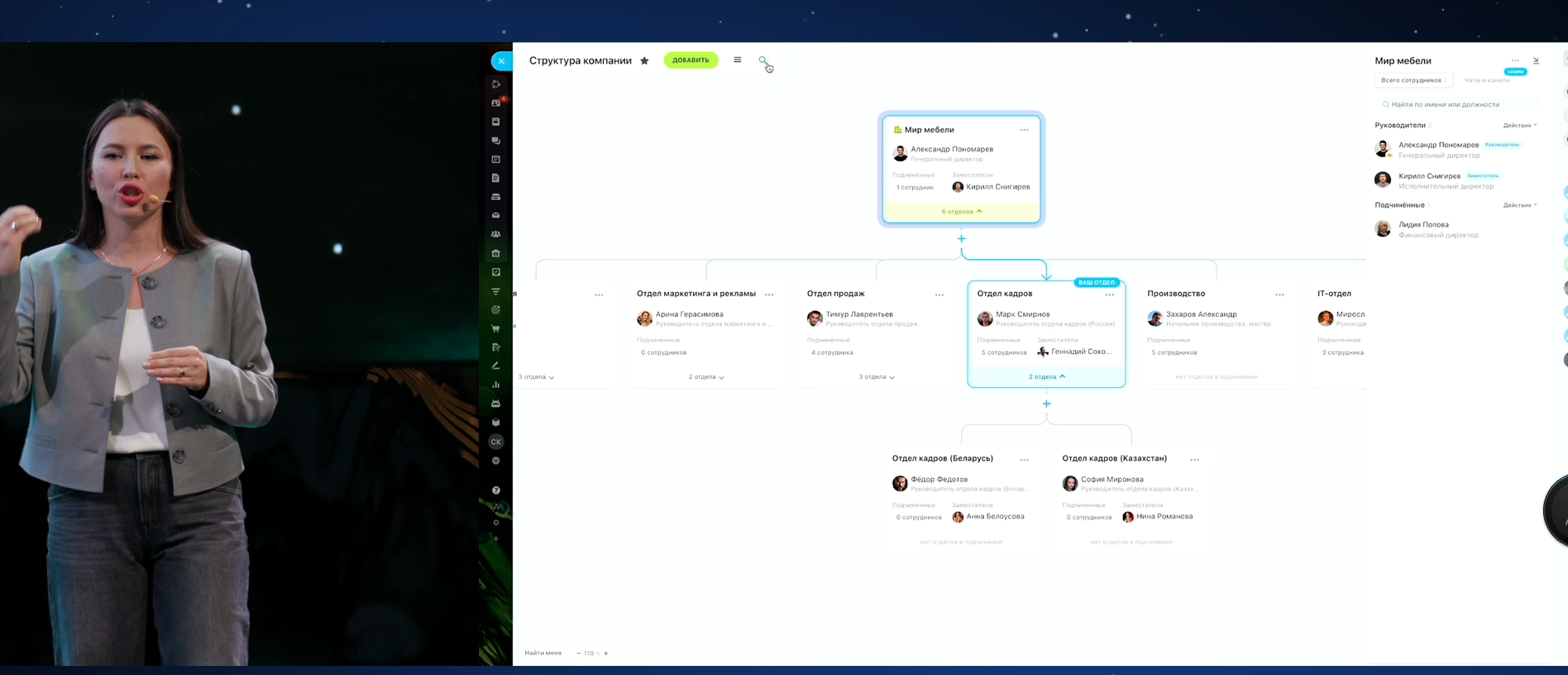Click the Найти по имени search field
Image resolution: width=1568 pixels, height=675 pixels.
(1456, 104)
